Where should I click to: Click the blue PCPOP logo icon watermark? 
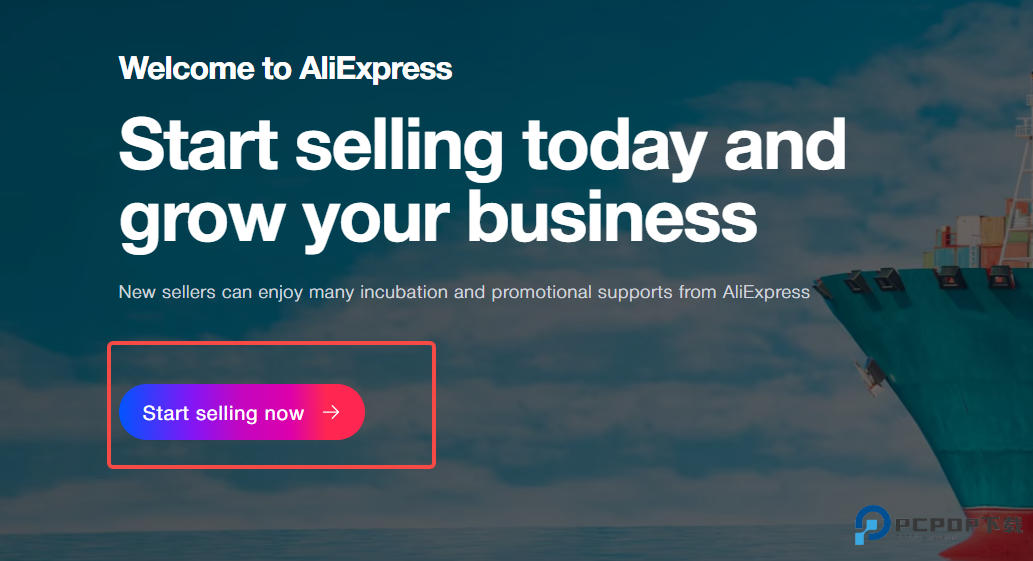pos(872,525)
